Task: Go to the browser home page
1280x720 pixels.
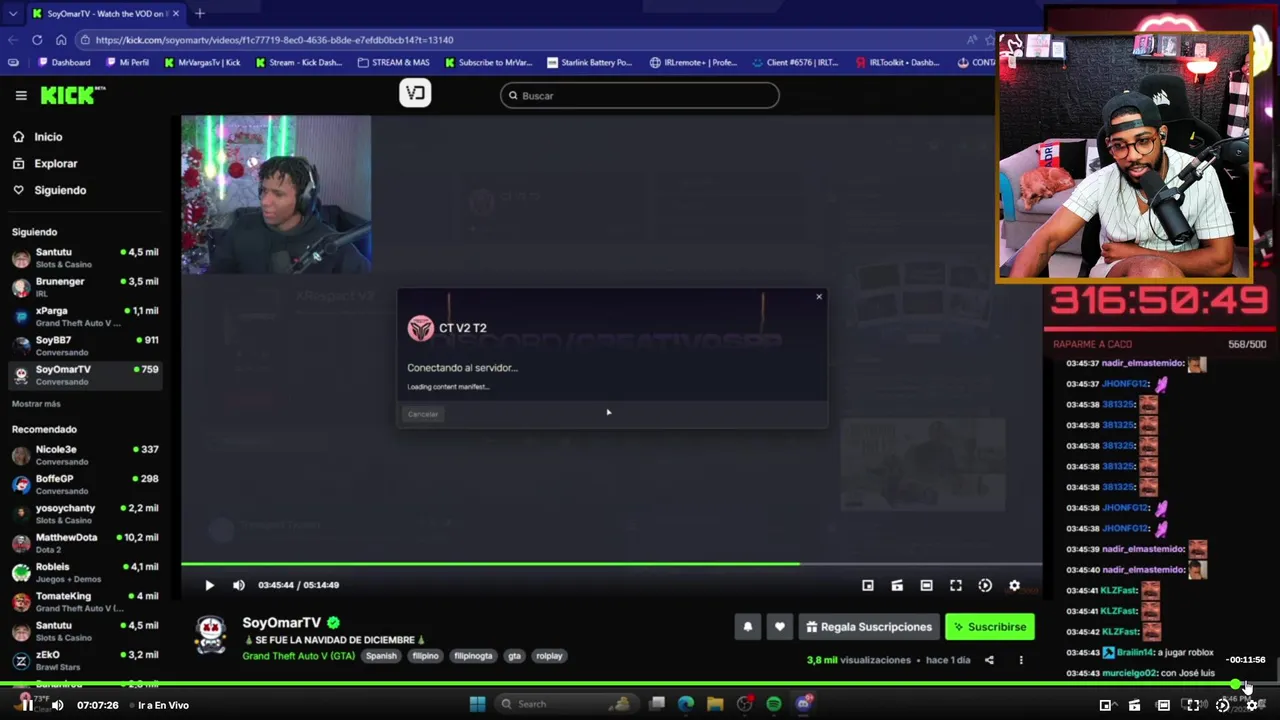Action: [x=61, y=40]
